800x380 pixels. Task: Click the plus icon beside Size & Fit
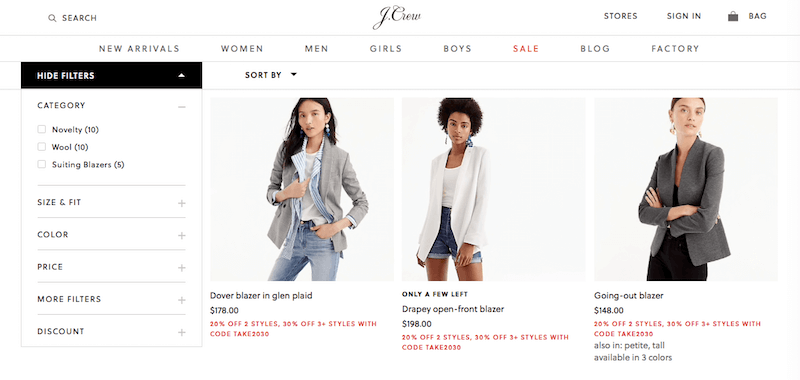182,204
